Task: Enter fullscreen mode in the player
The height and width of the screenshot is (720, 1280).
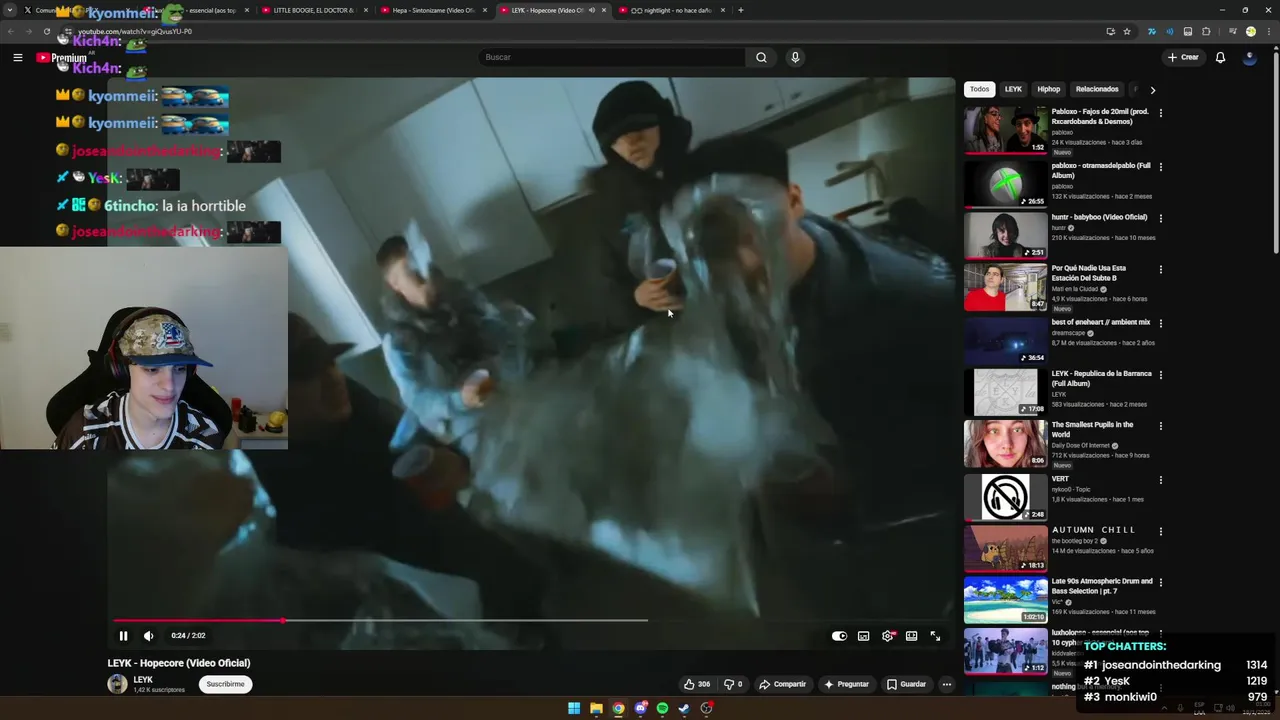Action: (935, 636)
